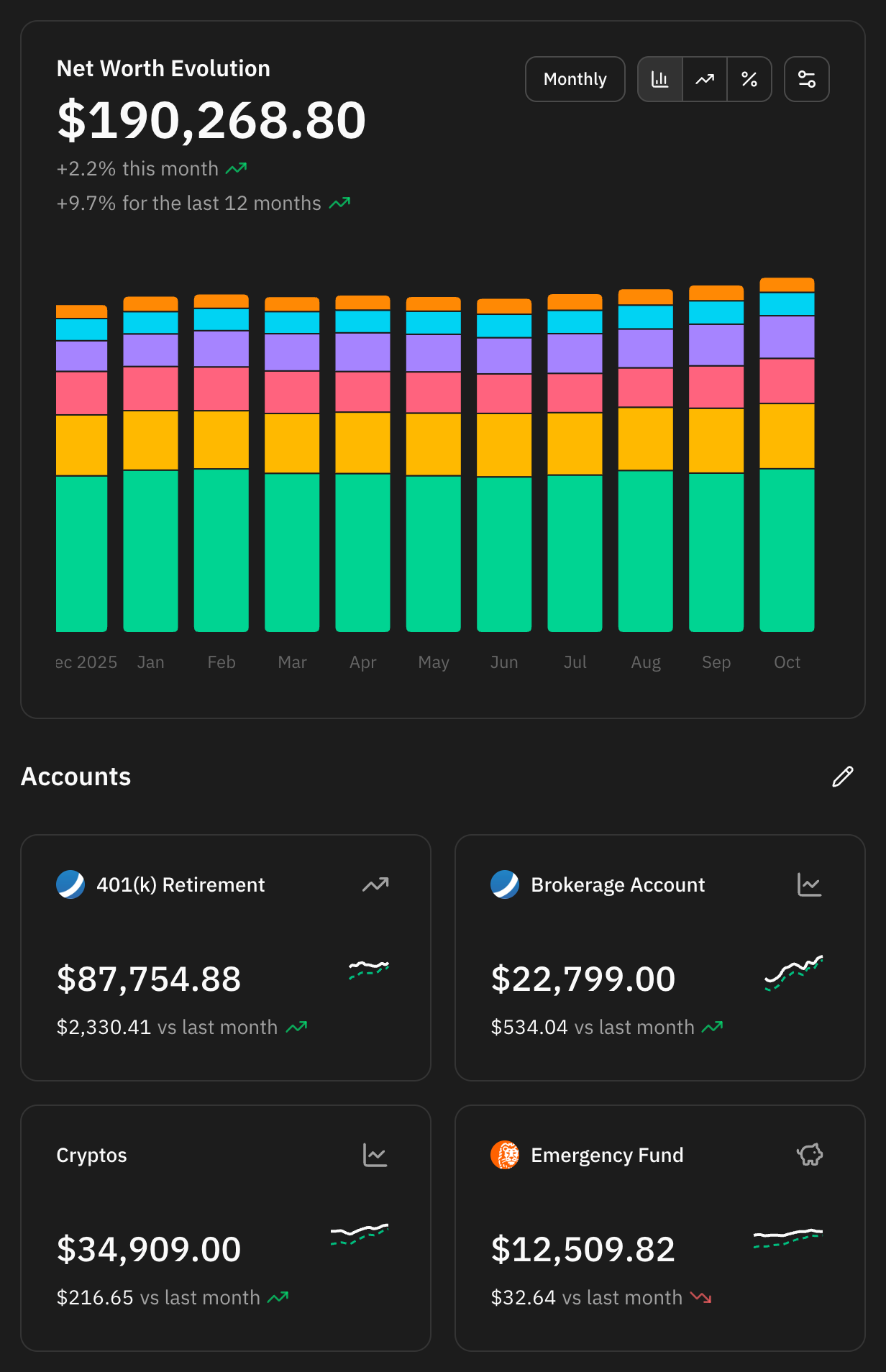Click the Emergency Fund orange lion logo
The image size is (886, 1372).
point(505,1155)
